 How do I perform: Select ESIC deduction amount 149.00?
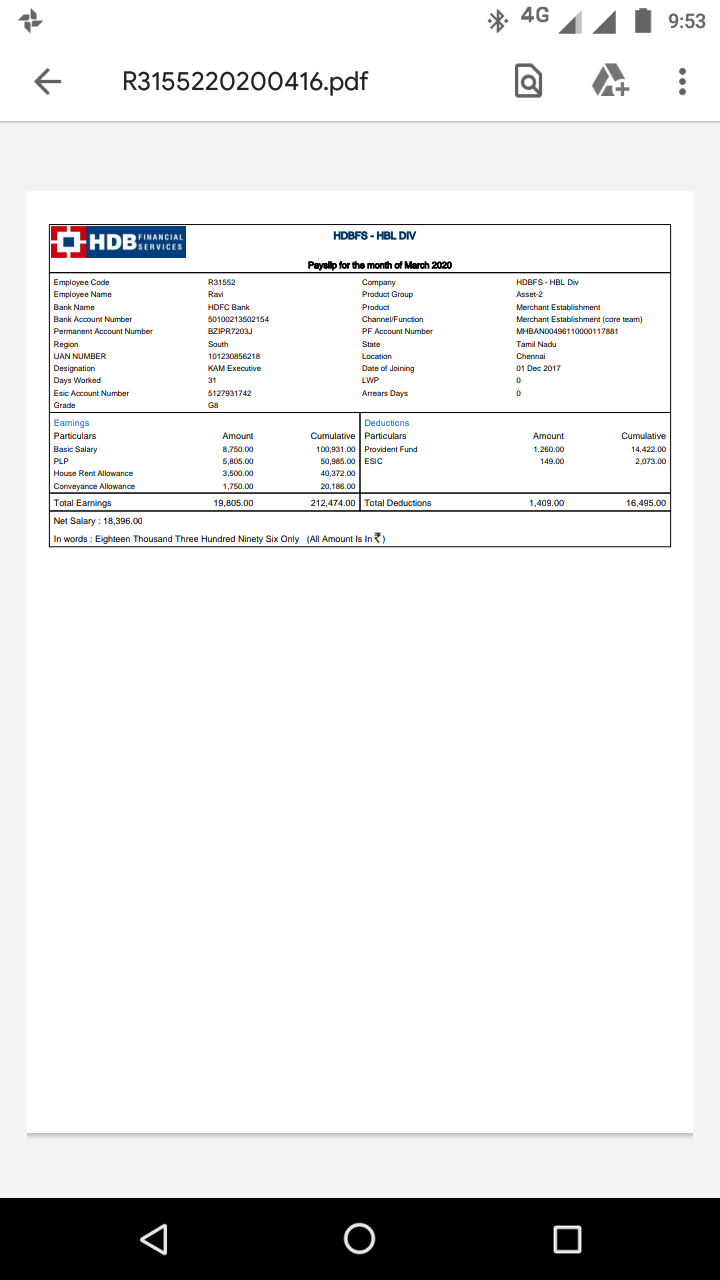pos(552,462)
